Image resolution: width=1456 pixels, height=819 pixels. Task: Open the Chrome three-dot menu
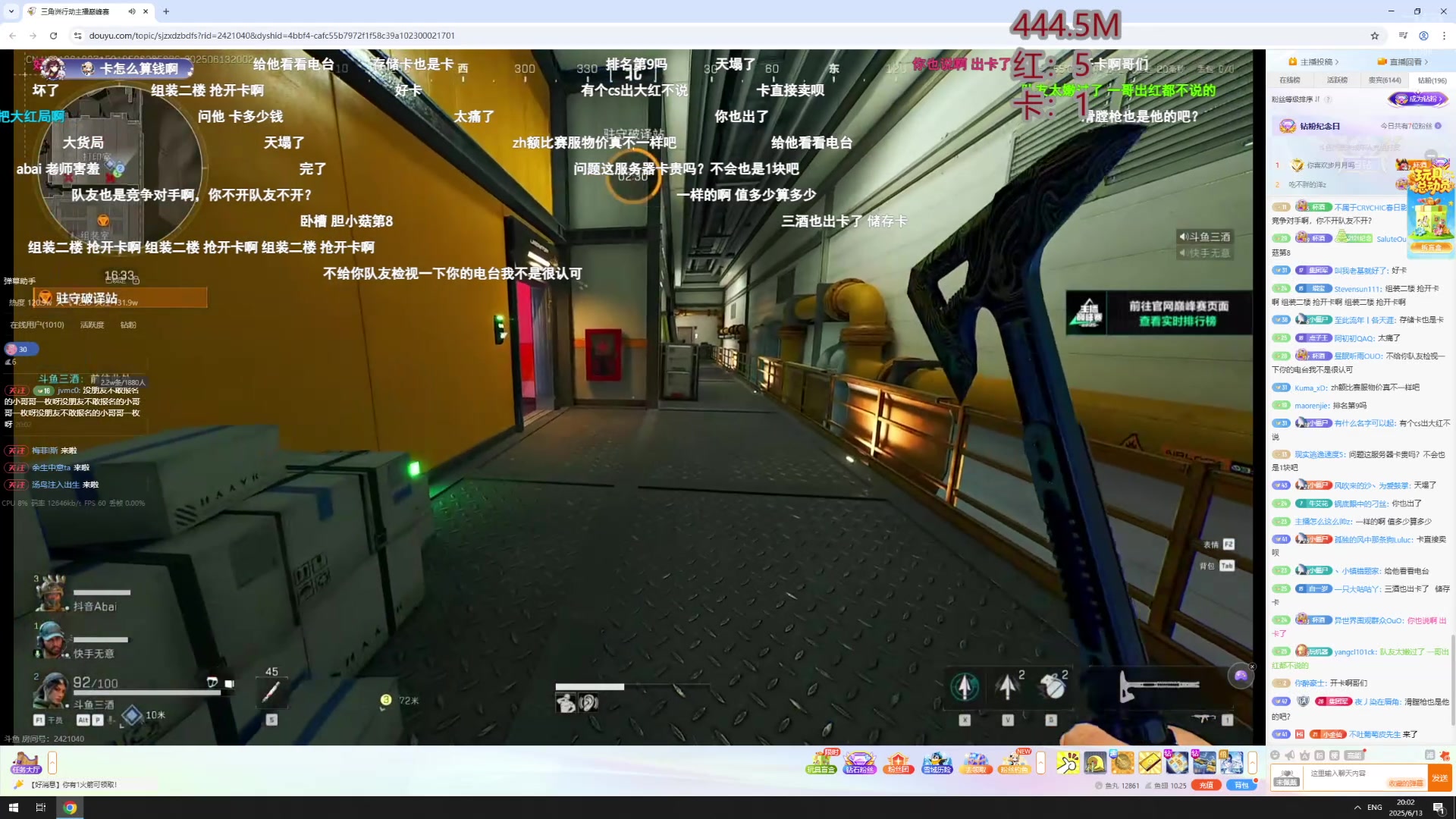(x=1444, y=36)
